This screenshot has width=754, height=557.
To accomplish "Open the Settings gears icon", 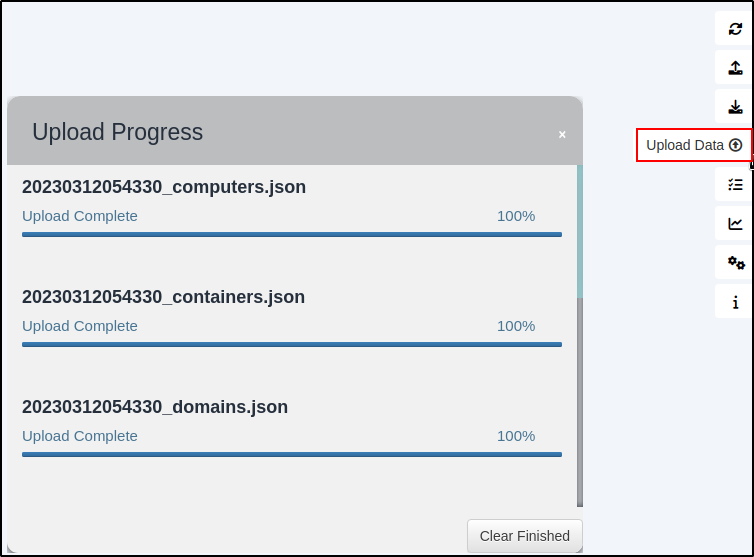I will (x=735, y=263).
